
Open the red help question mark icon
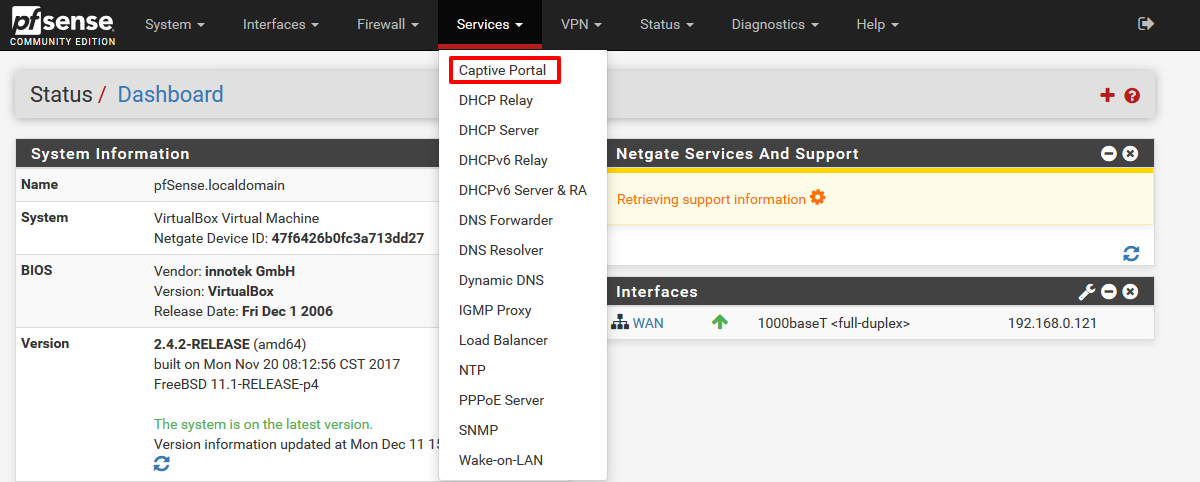click(x=1132, y=96)
